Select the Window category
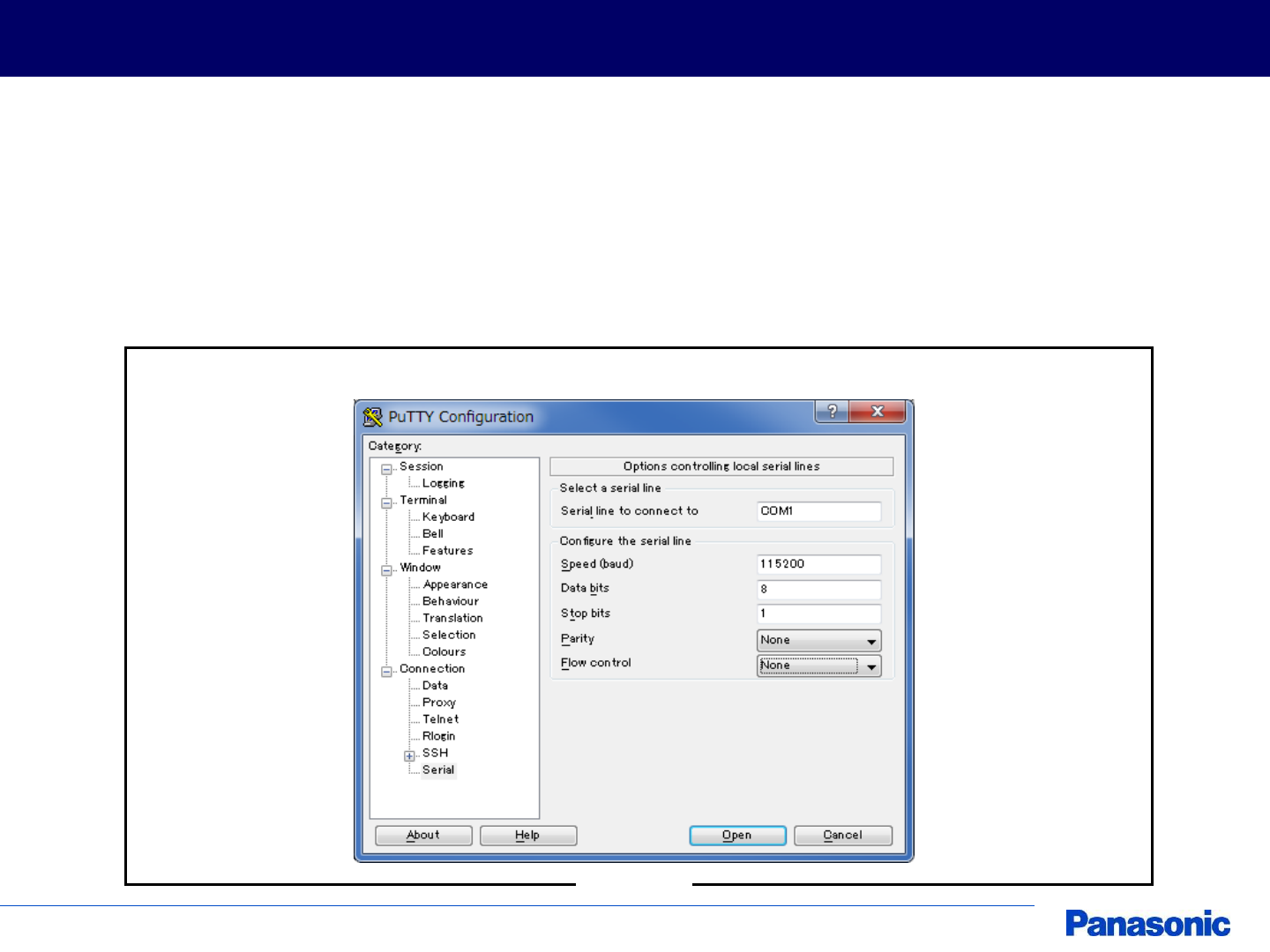The image size is (1270, 952). point(421,568)
